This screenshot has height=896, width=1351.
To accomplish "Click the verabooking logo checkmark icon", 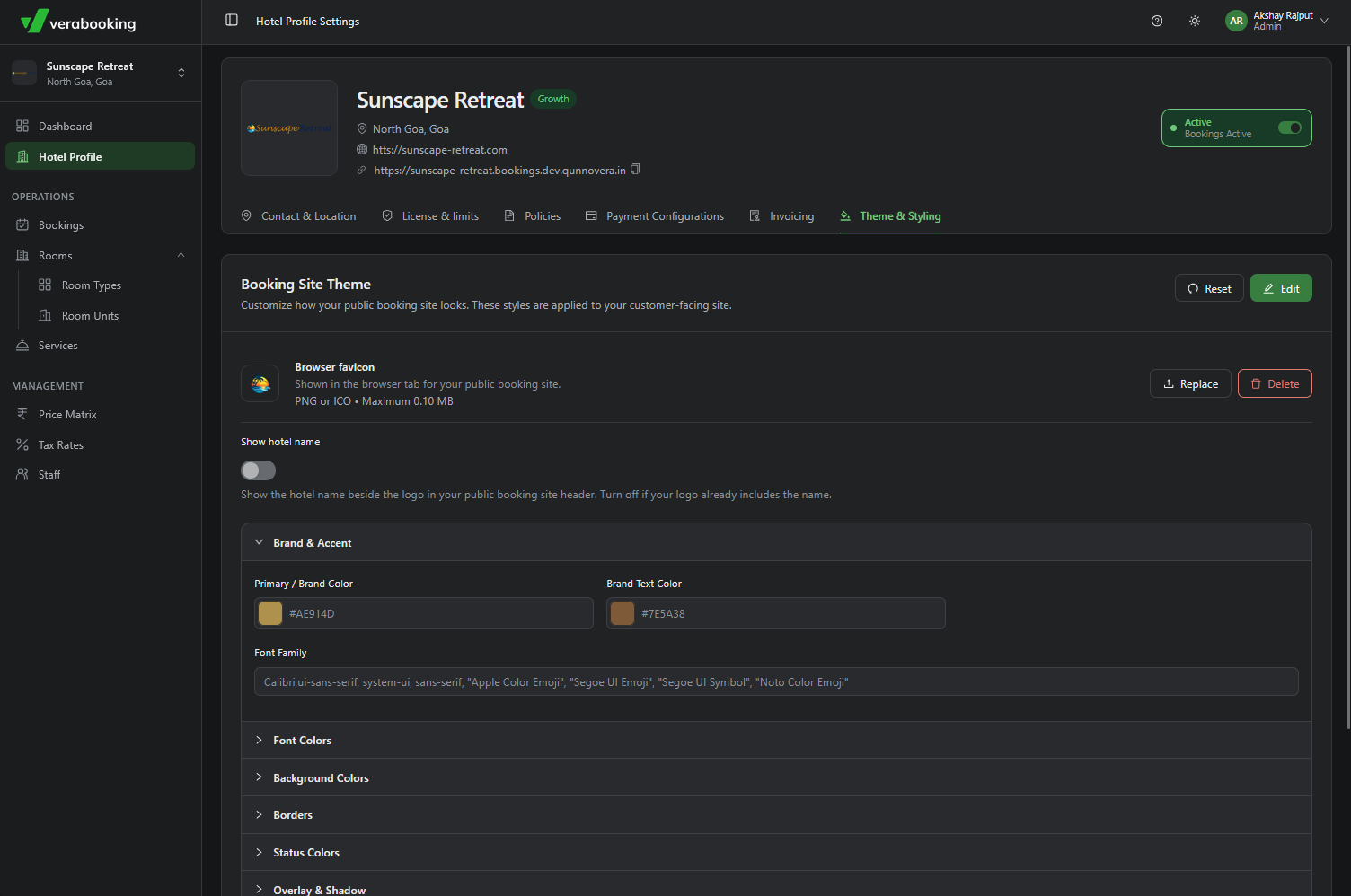I will point(34,21).
